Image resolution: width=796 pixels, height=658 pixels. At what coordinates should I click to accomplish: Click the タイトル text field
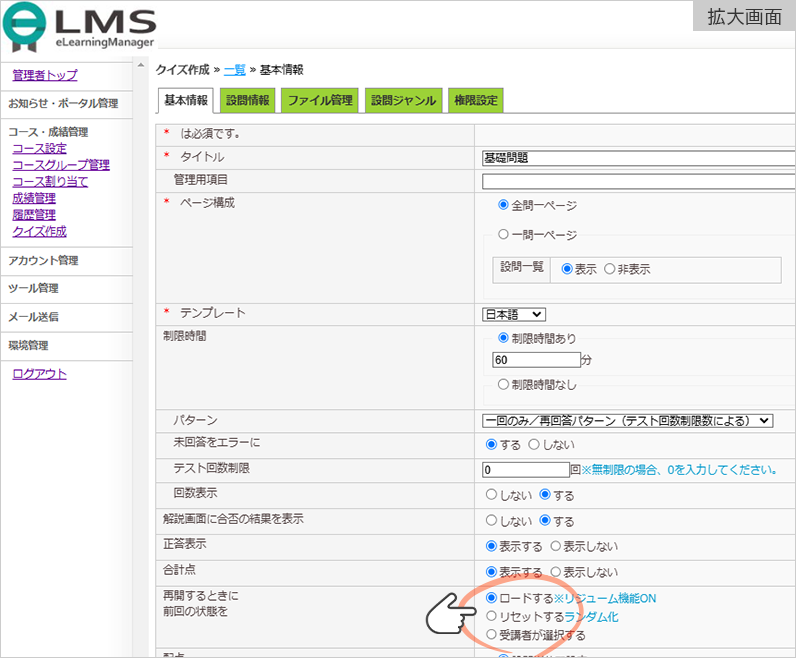click(638, 158)
